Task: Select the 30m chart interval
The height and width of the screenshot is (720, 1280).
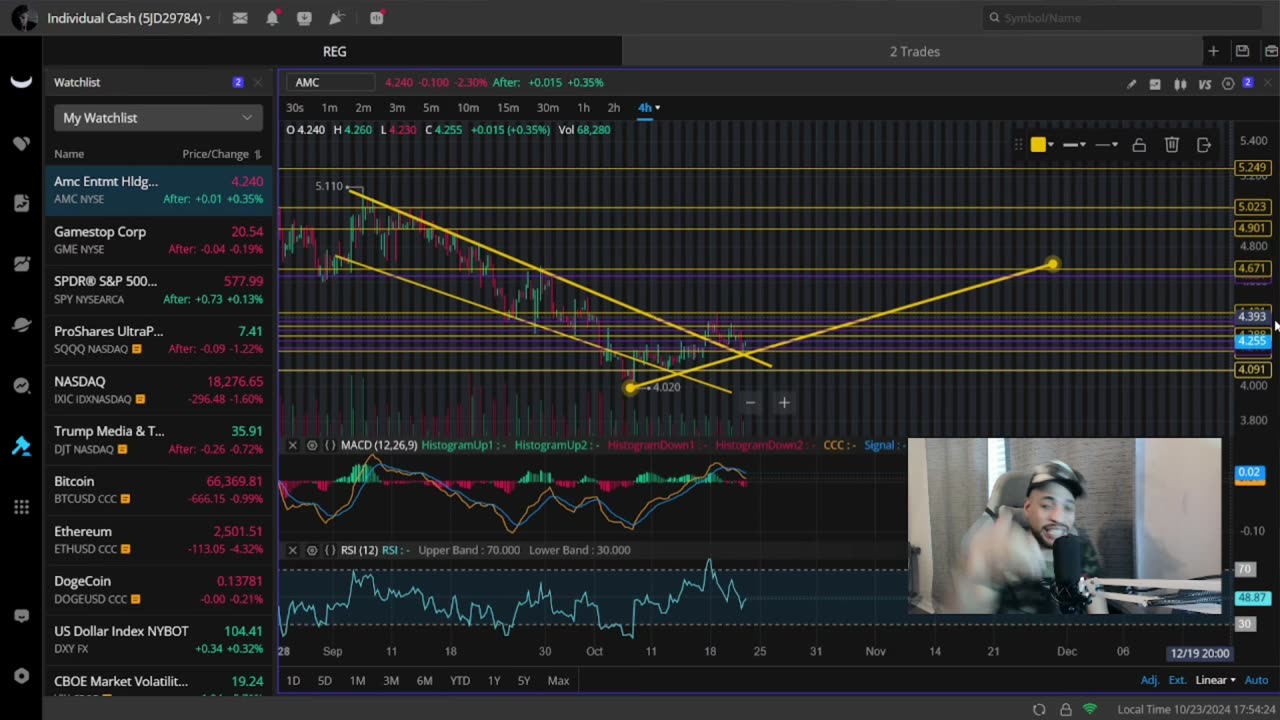Action: pos(547,108)
